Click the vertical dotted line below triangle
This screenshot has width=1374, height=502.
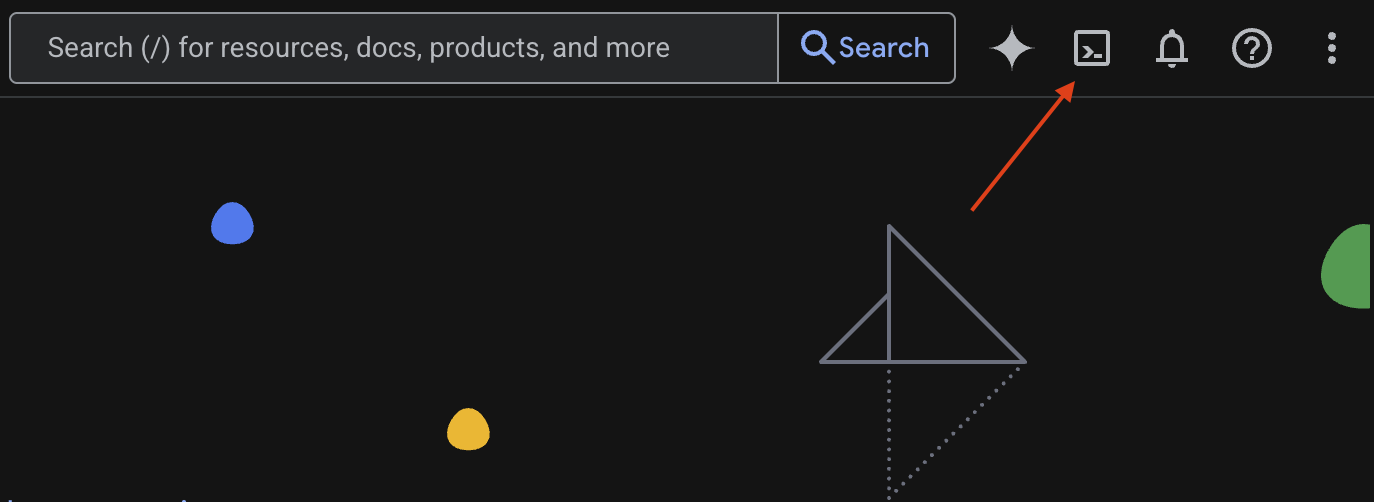(889, 430)
